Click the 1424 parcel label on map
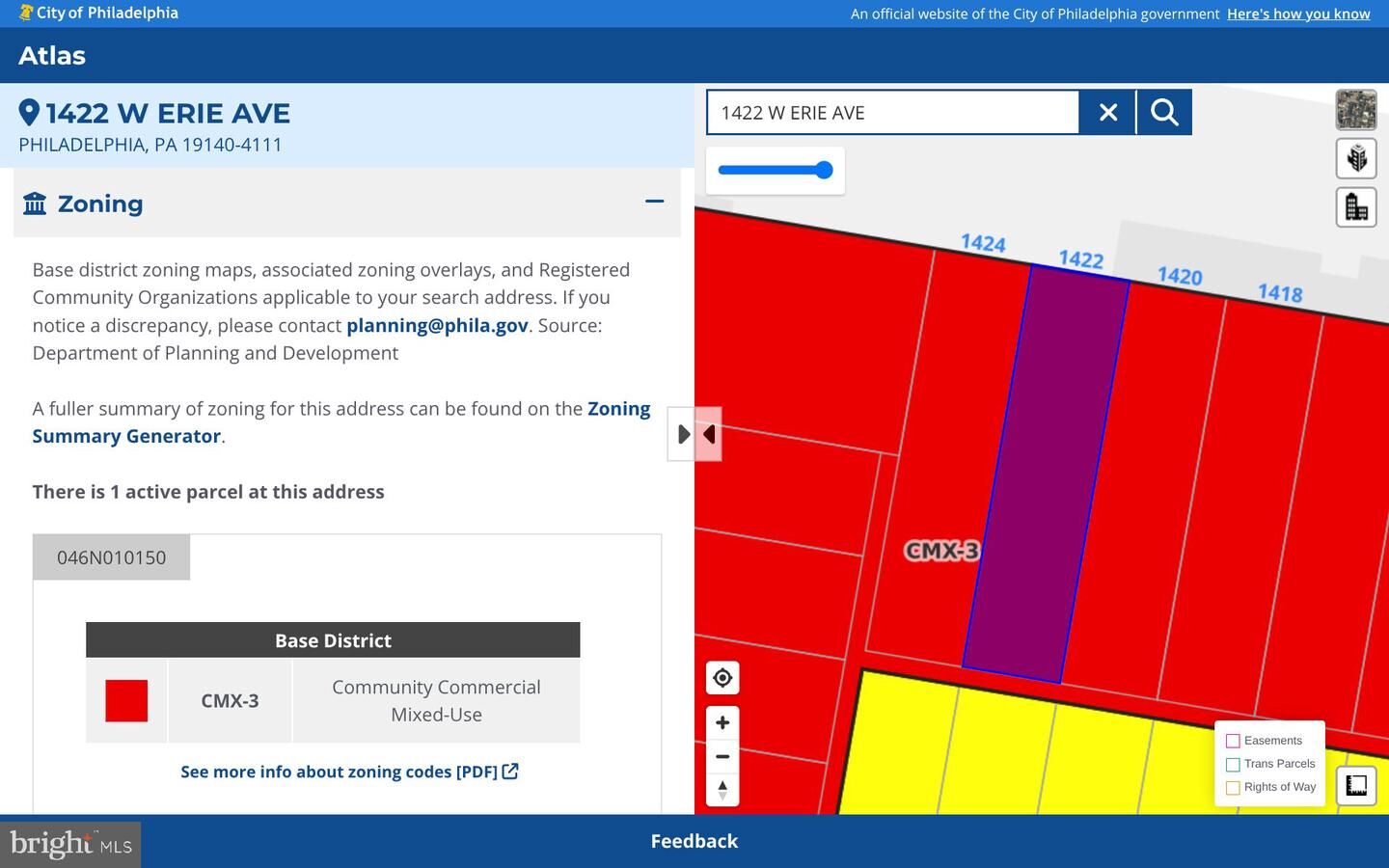The width and height of the screenshot is (1389, 868). tap(983, 242)
